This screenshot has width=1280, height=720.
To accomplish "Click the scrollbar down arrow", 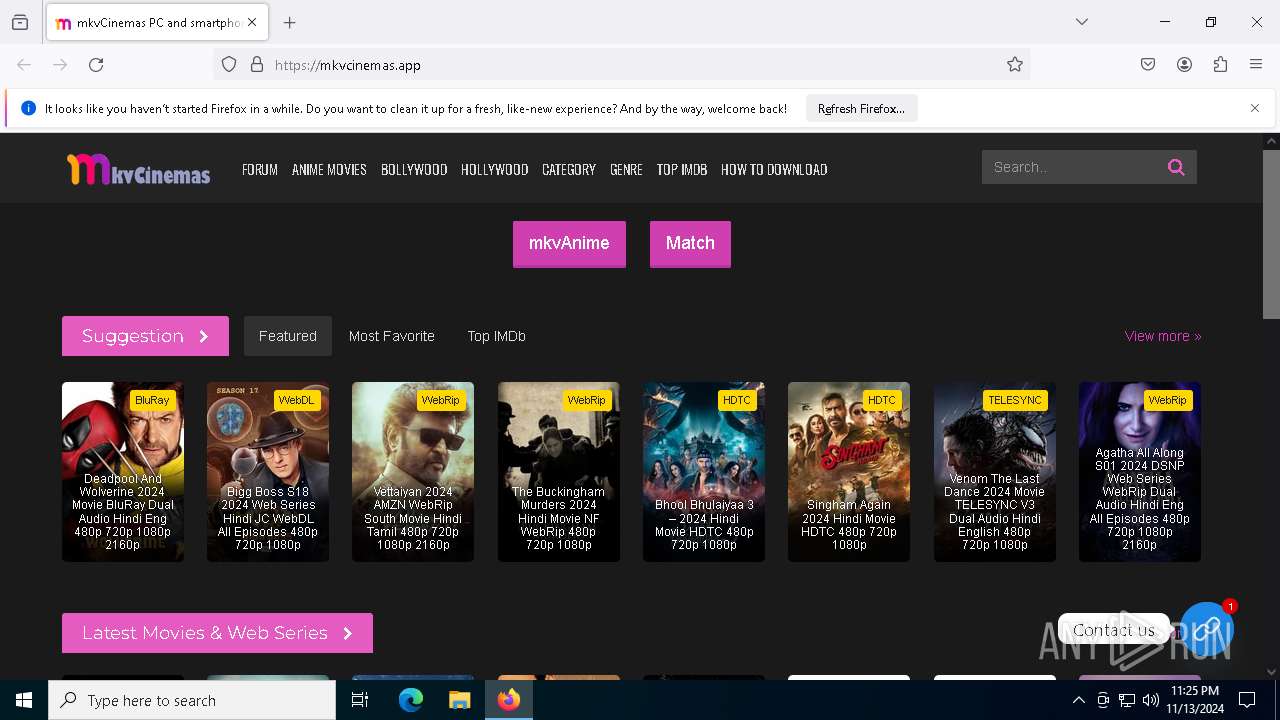I will tap(1271, 672).
